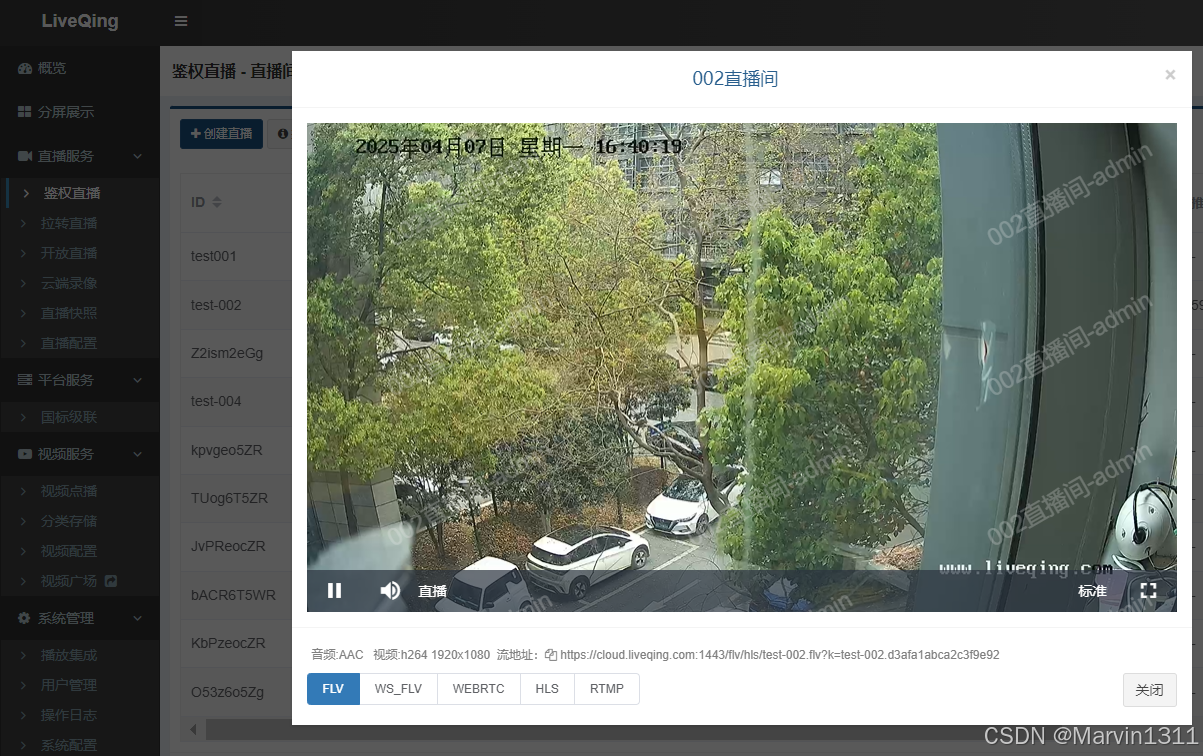Click the 系统管理 gear icon
The width and height of the screenshot is (1203, 756).
pos(25,618)
